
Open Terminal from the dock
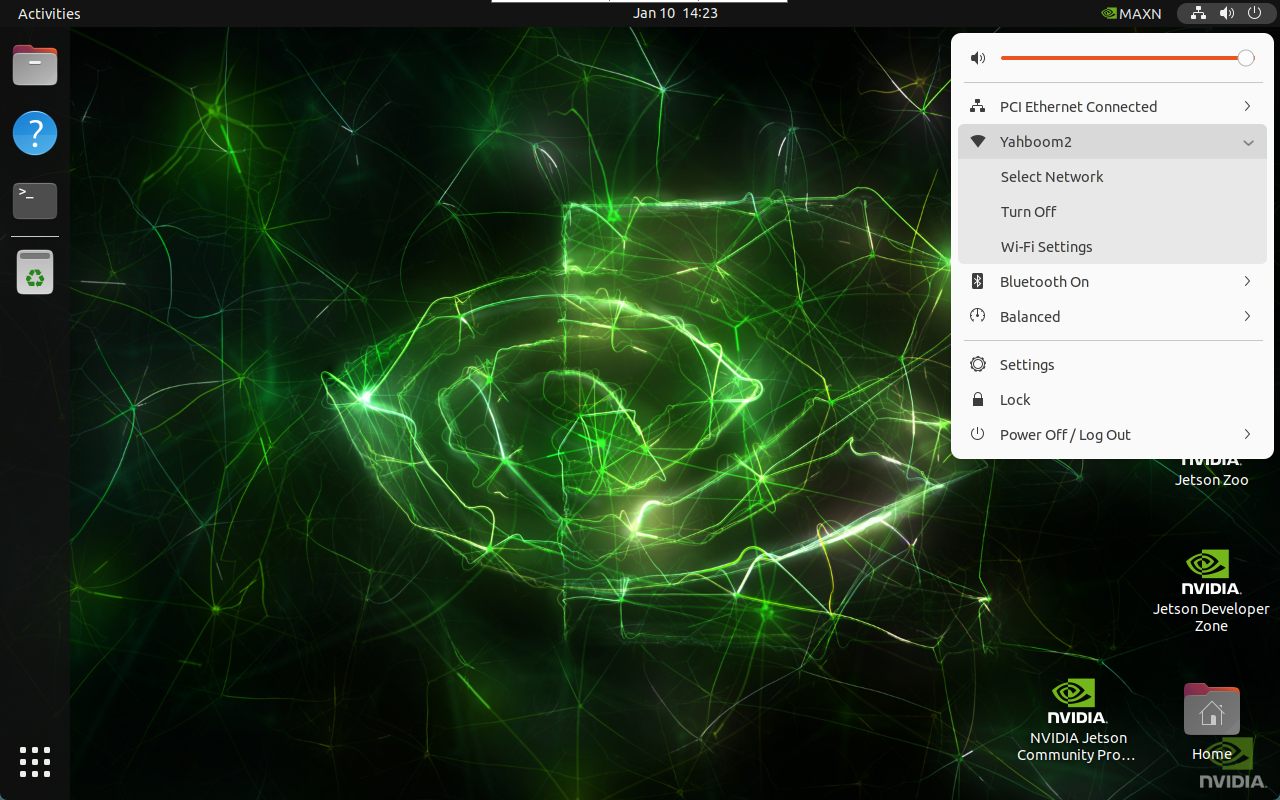tap(35, 200)
